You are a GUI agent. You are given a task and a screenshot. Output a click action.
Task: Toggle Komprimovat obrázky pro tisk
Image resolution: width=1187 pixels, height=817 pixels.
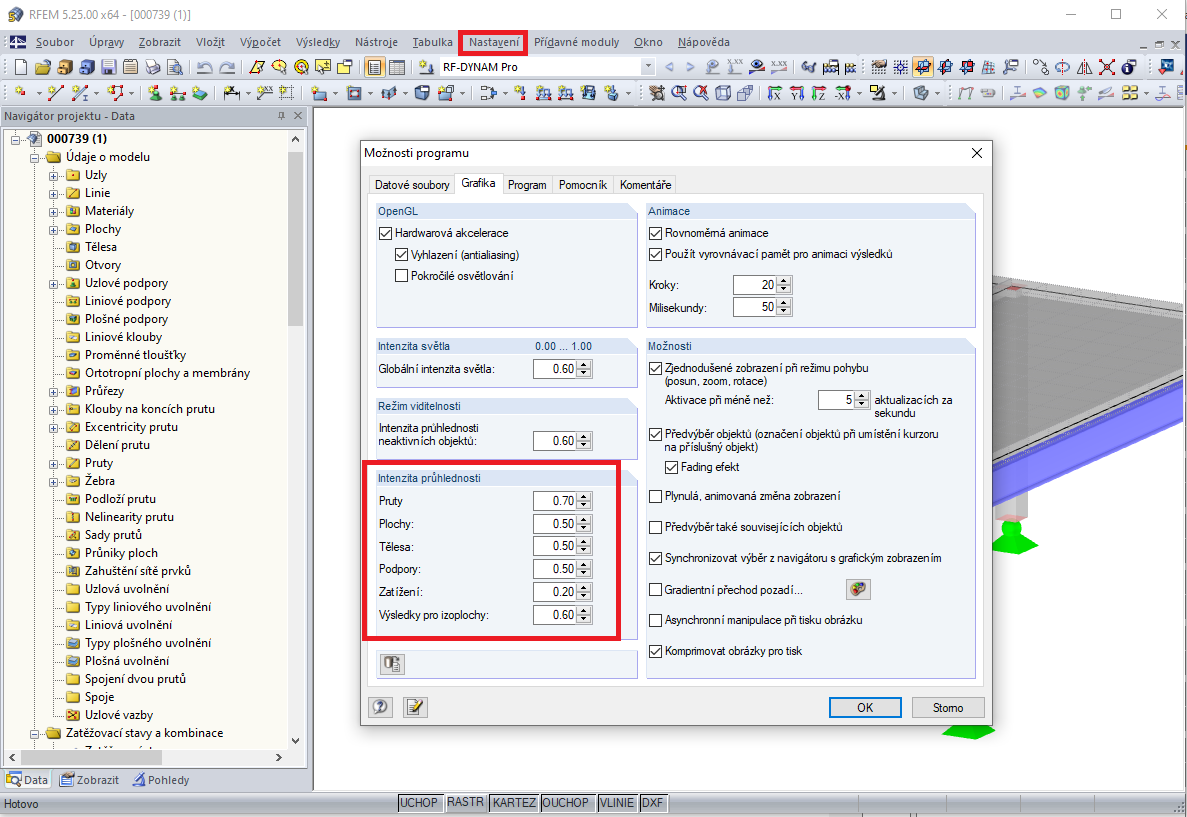coord(656,651)
